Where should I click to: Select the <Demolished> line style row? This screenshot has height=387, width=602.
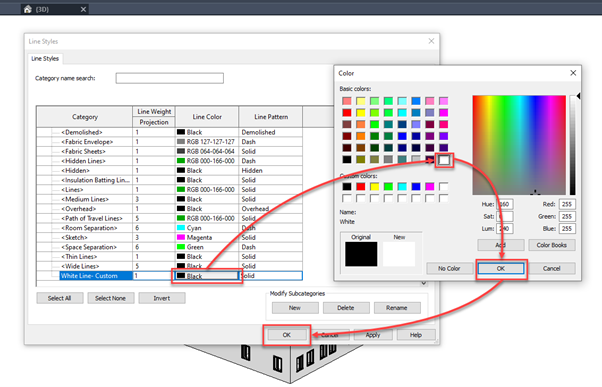(170, 132)
